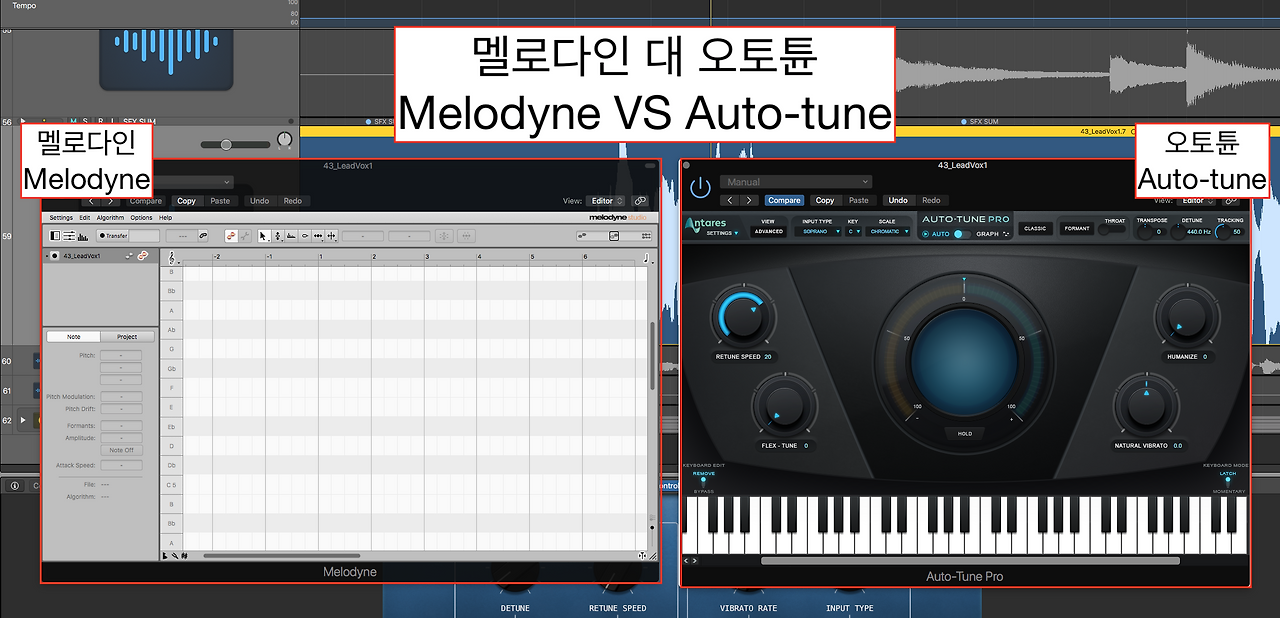
Task: Open Melodyne Edit menu
Action: click(85, 217)
